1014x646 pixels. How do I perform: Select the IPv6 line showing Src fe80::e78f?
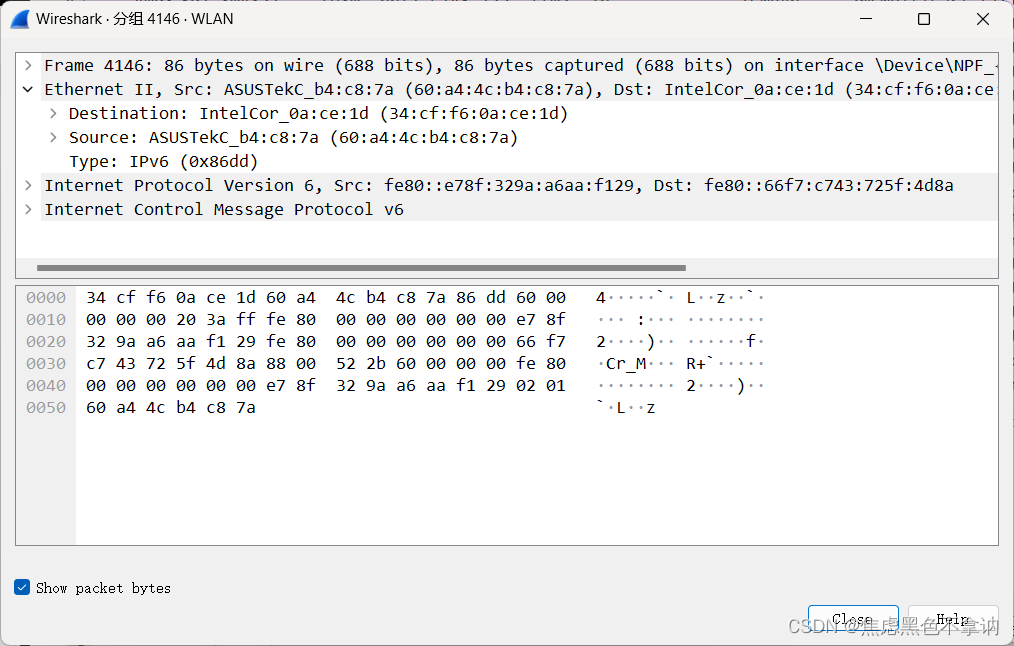pyautogui.click(x=400, y=185)
